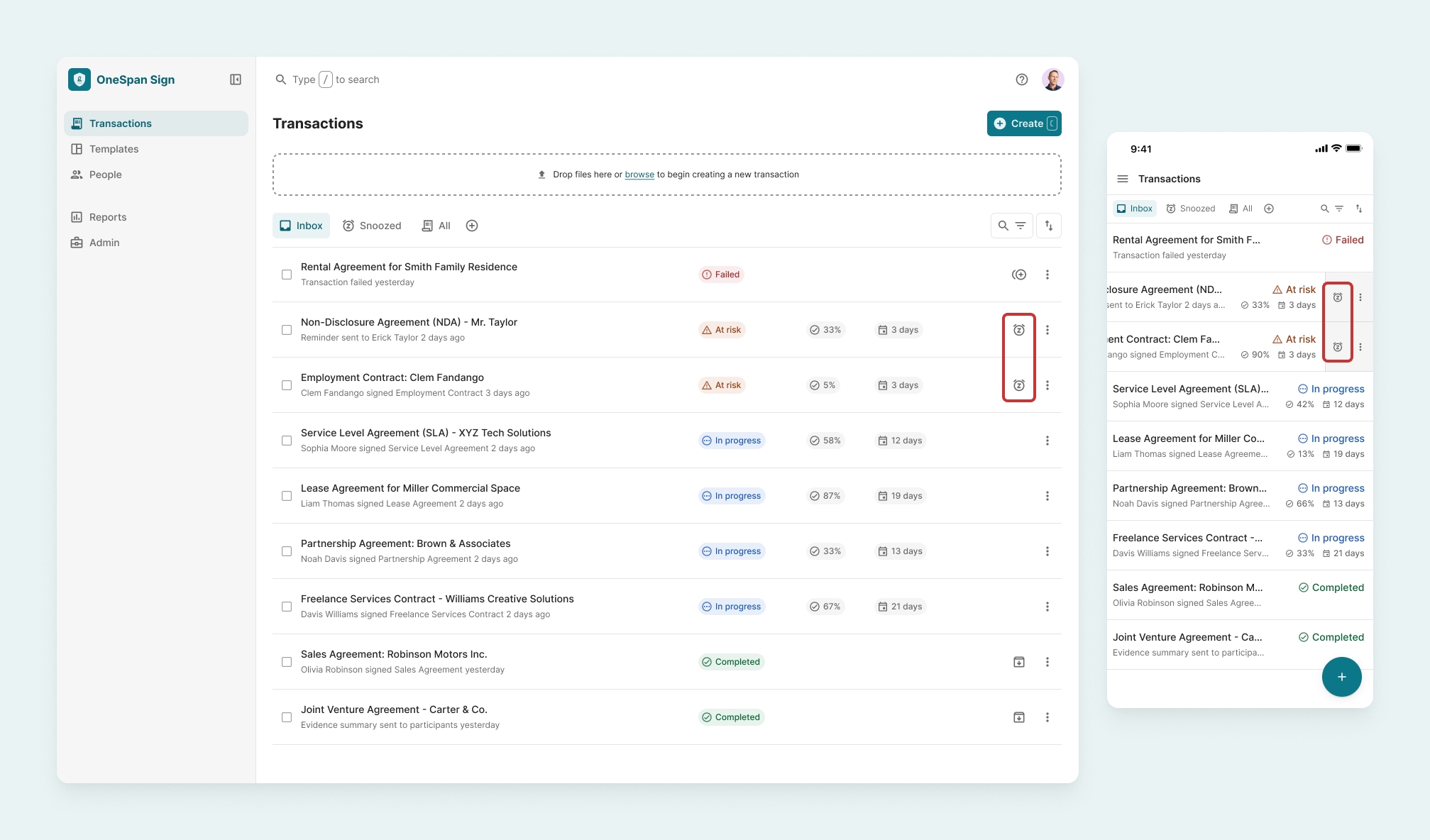
Task: Click the Create button
Action: pos(1024,123)
